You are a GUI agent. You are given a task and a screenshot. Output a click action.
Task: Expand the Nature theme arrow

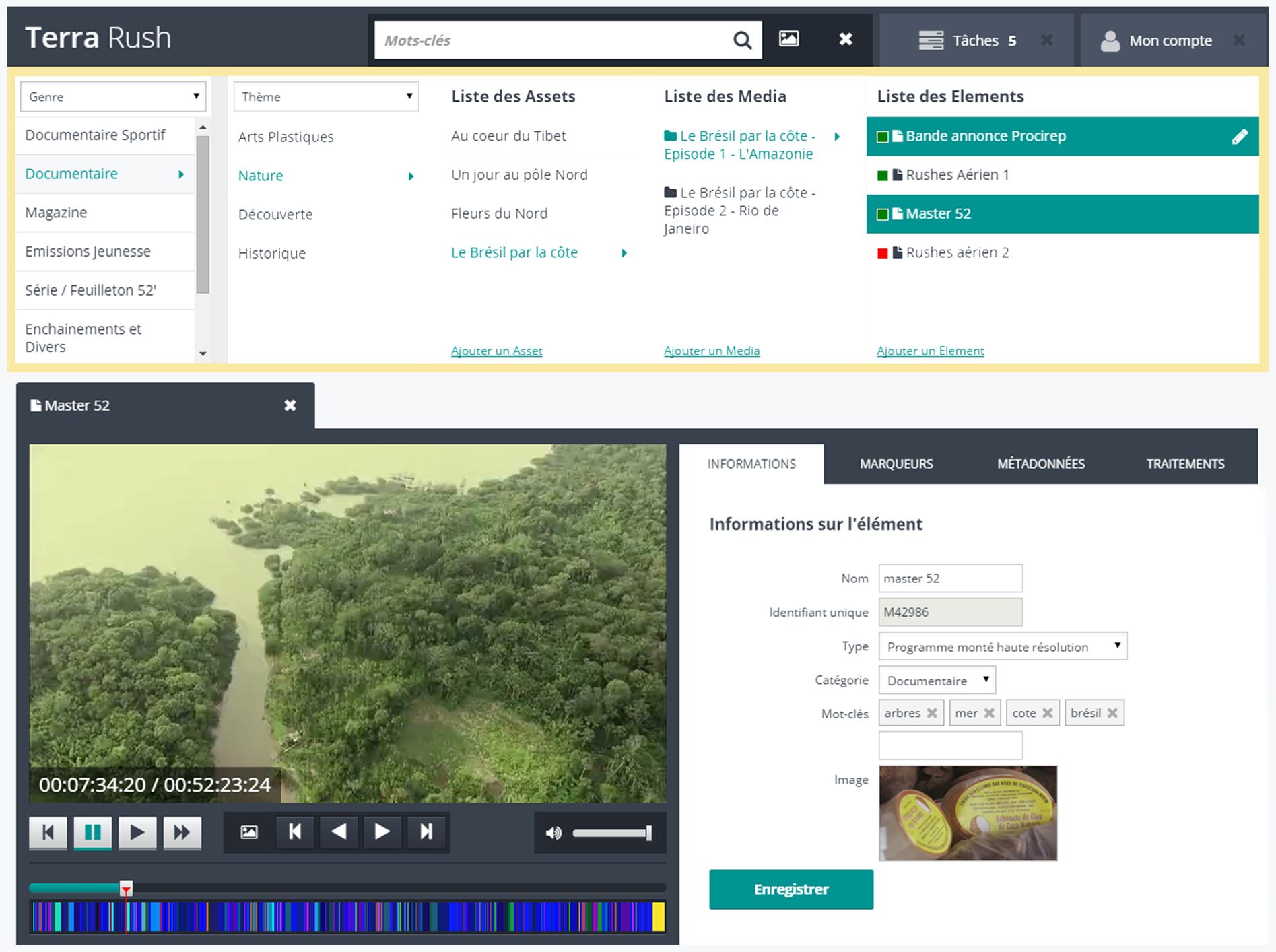pos(411,176)
